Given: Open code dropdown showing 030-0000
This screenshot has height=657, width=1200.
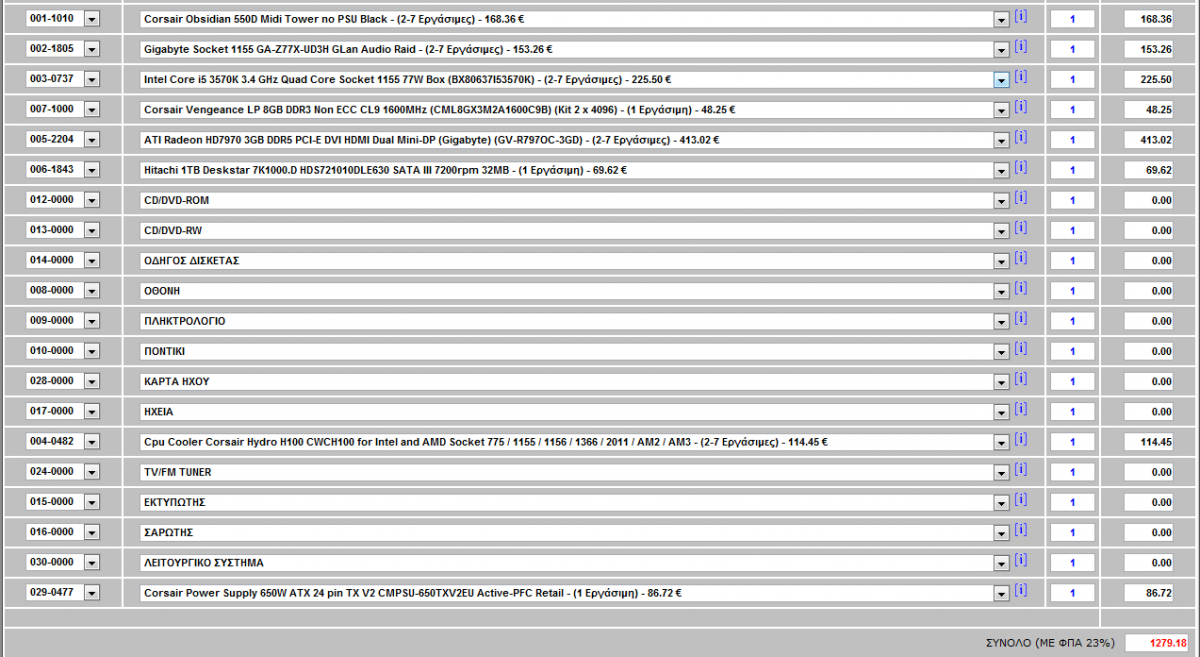Looking at the screenshot, I should point(92,563).
